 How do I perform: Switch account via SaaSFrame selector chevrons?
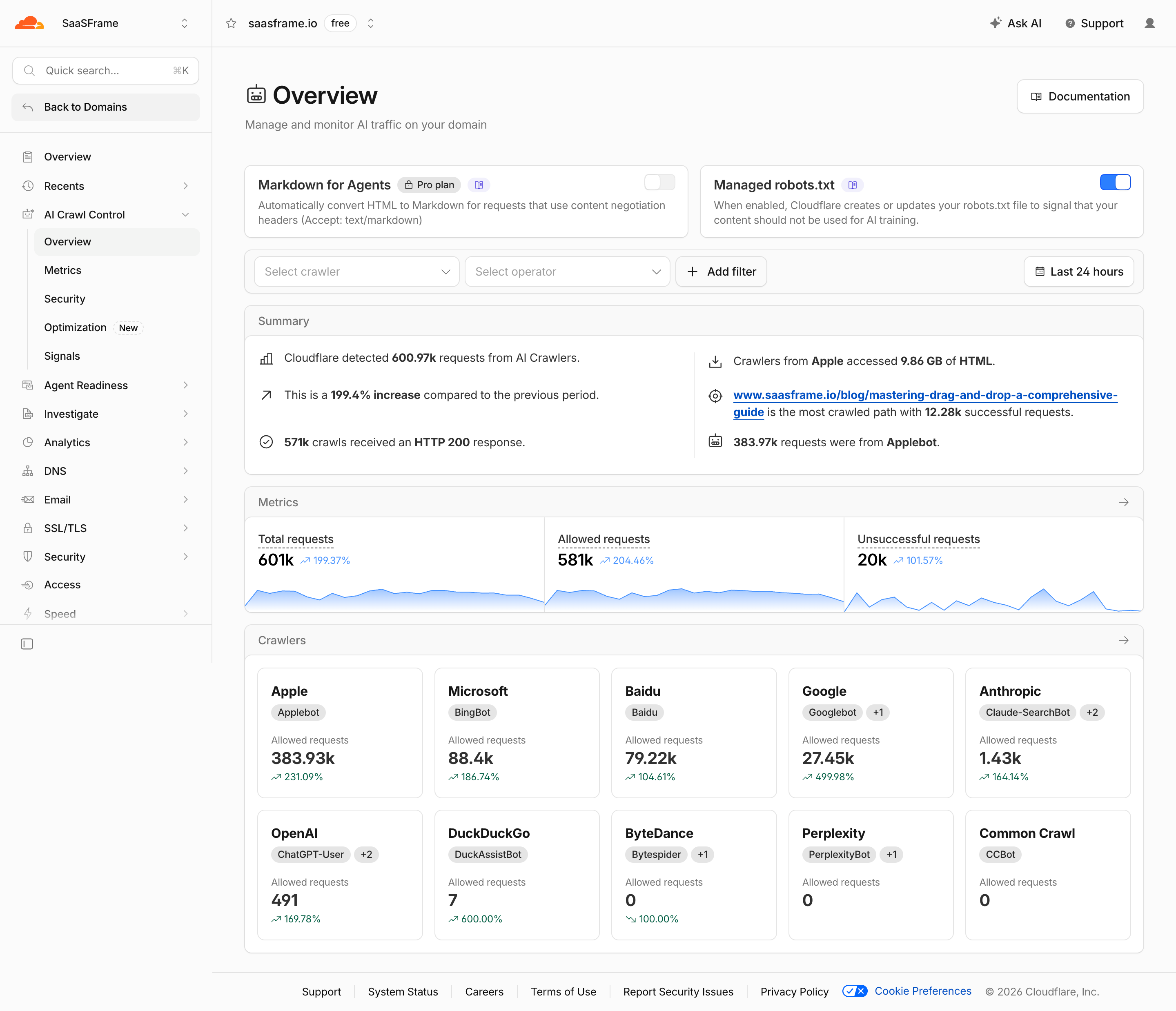click(185, 23)
